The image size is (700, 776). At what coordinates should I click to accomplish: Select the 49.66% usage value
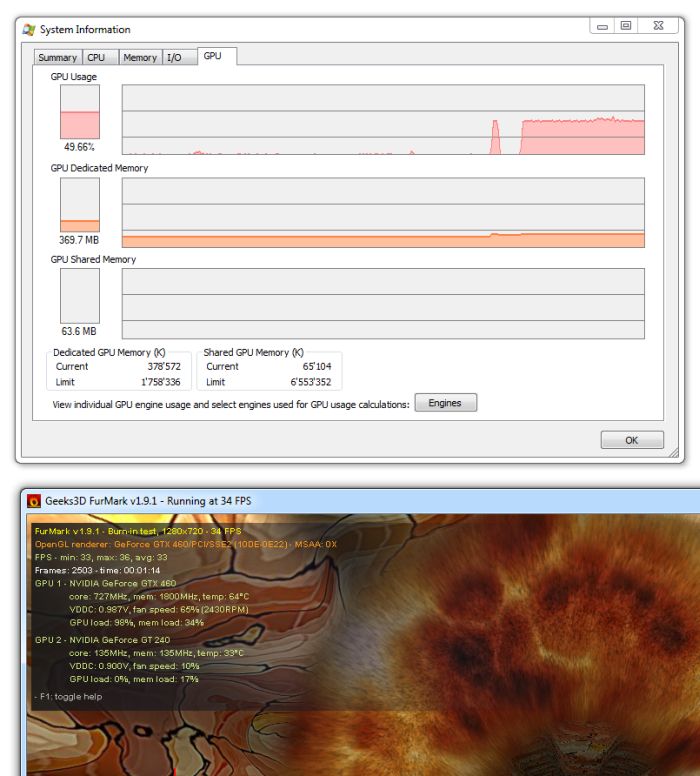point(79,147)
